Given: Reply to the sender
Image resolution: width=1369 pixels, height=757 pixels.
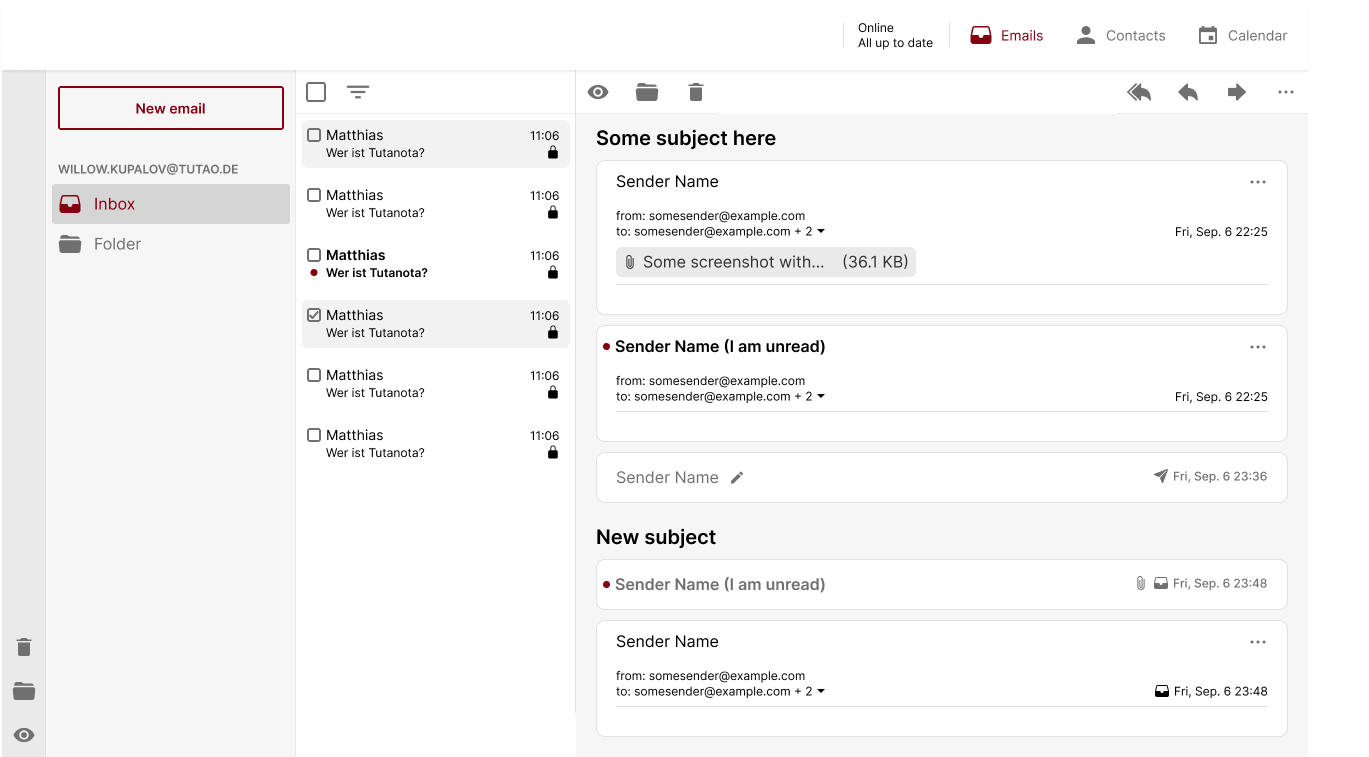Looking at the screenshot, I should click(x=1187, y=91).
